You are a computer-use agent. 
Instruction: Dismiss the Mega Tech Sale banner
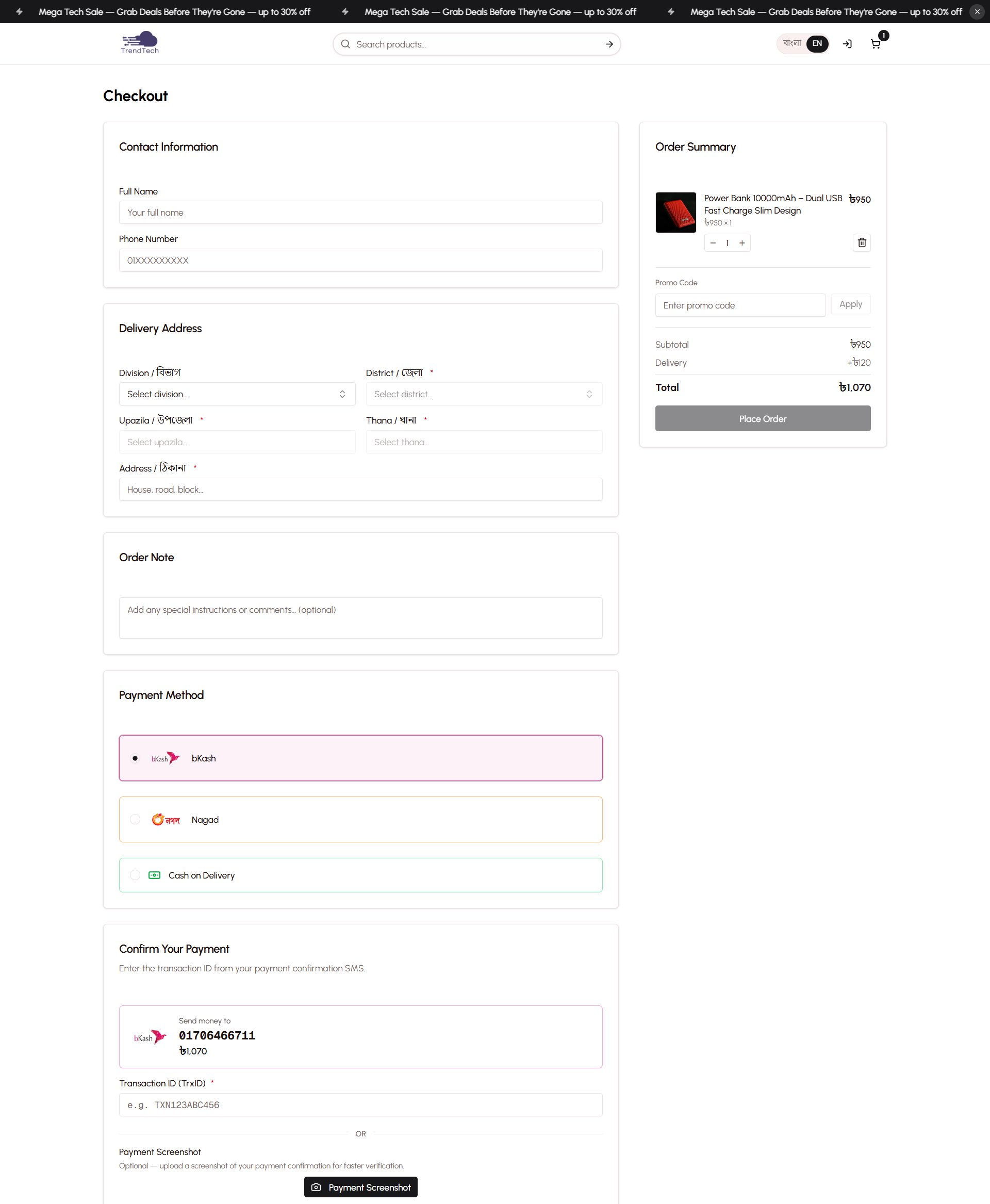977,11
